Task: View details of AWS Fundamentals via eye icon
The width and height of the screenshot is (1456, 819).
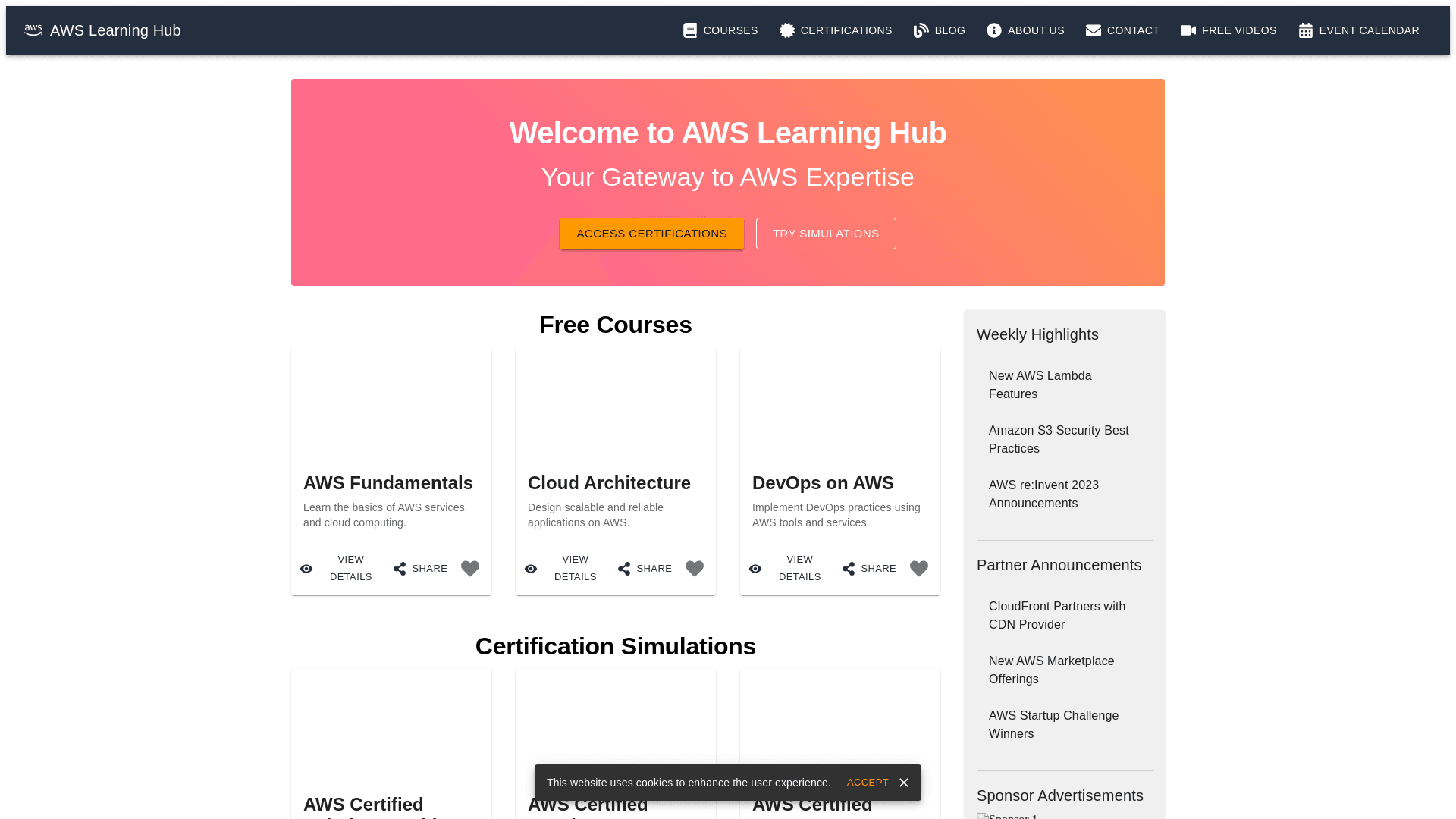Action: tap(306, 569)
